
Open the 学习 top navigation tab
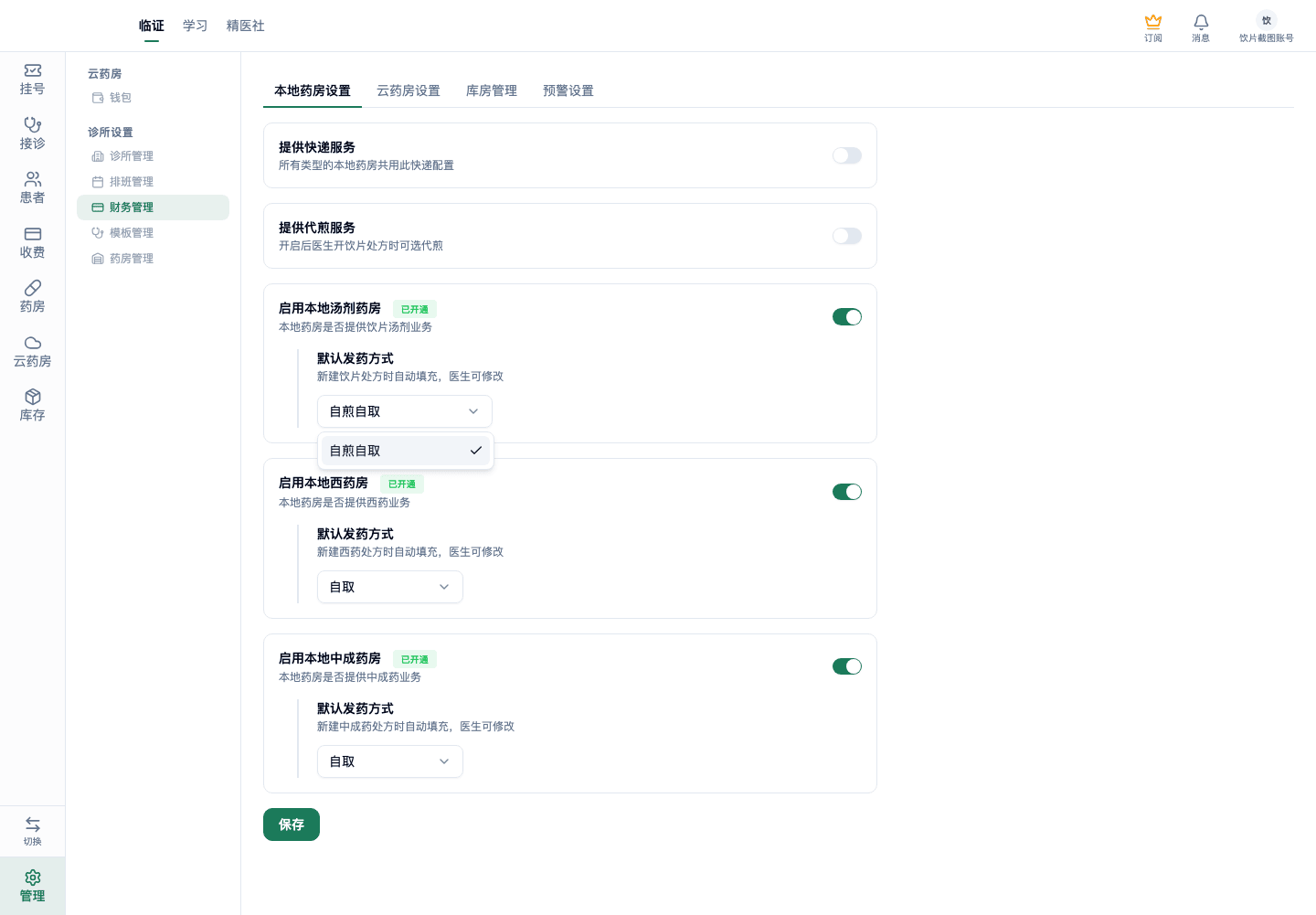(196, 26)
